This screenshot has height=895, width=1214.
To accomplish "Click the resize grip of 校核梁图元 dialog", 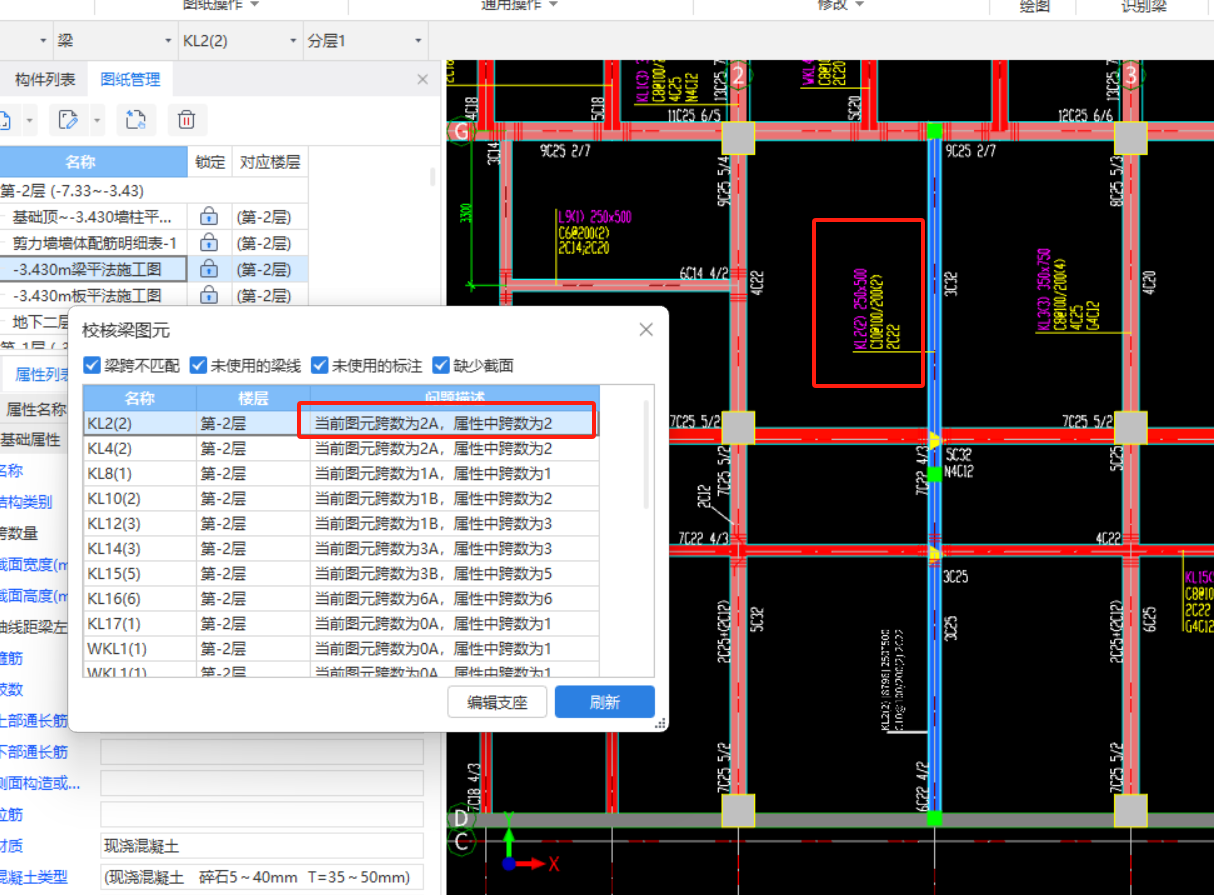I will pos(660,724).
